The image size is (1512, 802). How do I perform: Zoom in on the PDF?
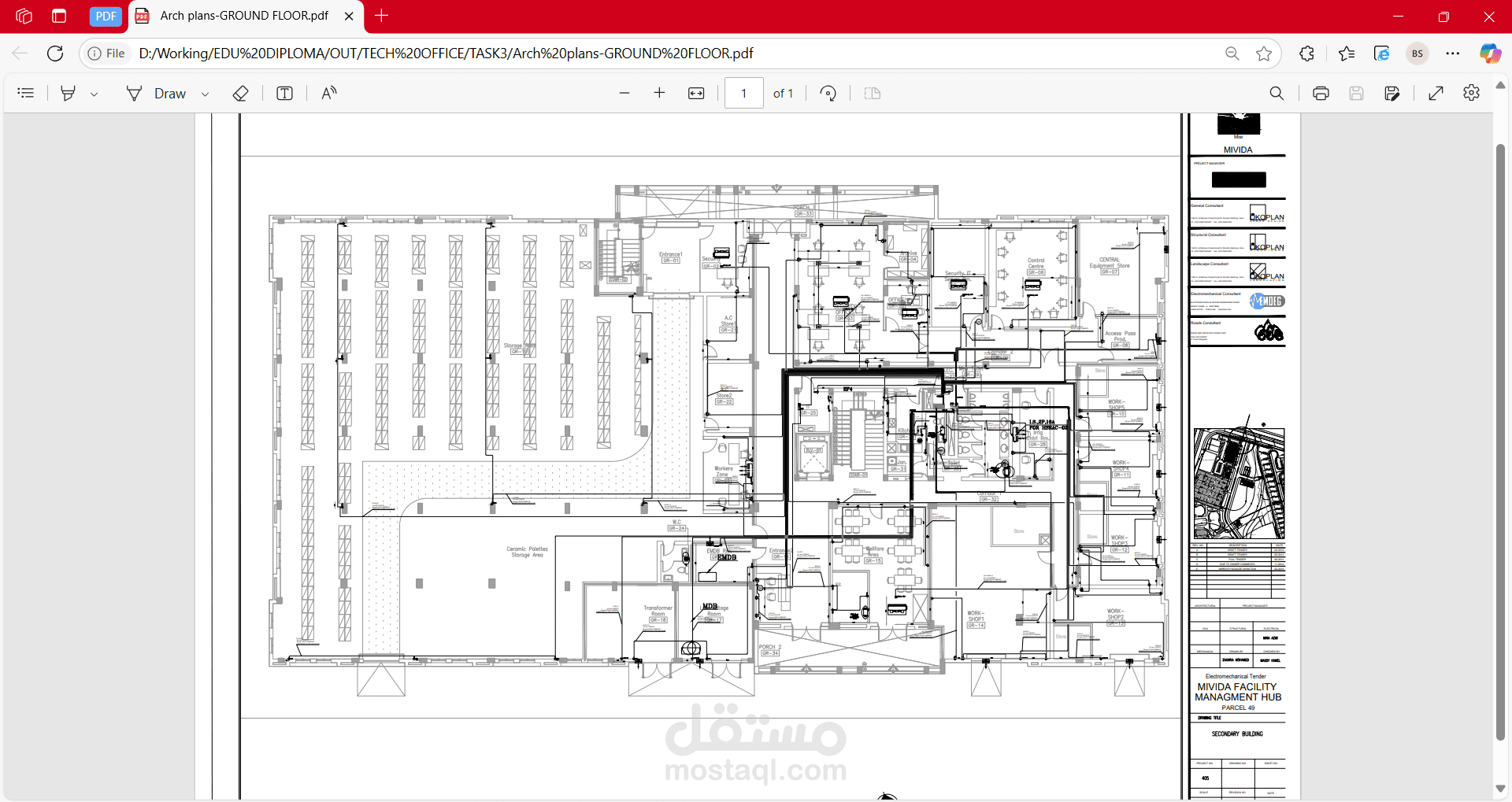[659, 93]
